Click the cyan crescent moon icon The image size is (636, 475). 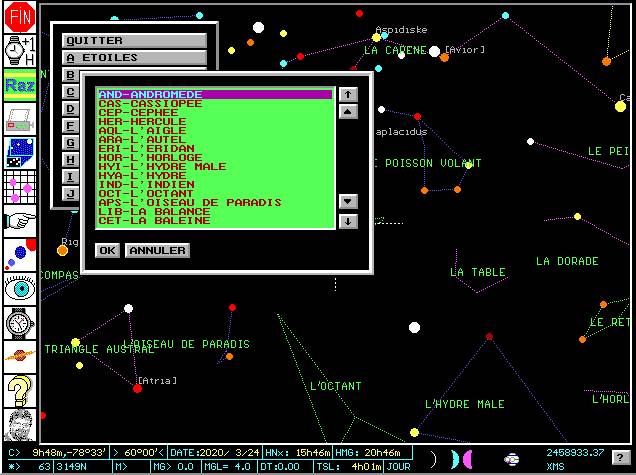456,459
